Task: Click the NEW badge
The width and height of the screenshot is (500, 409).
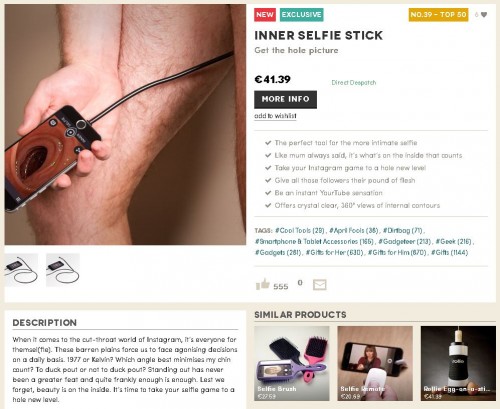Action: pyautogui.click(x=265, y=15)
